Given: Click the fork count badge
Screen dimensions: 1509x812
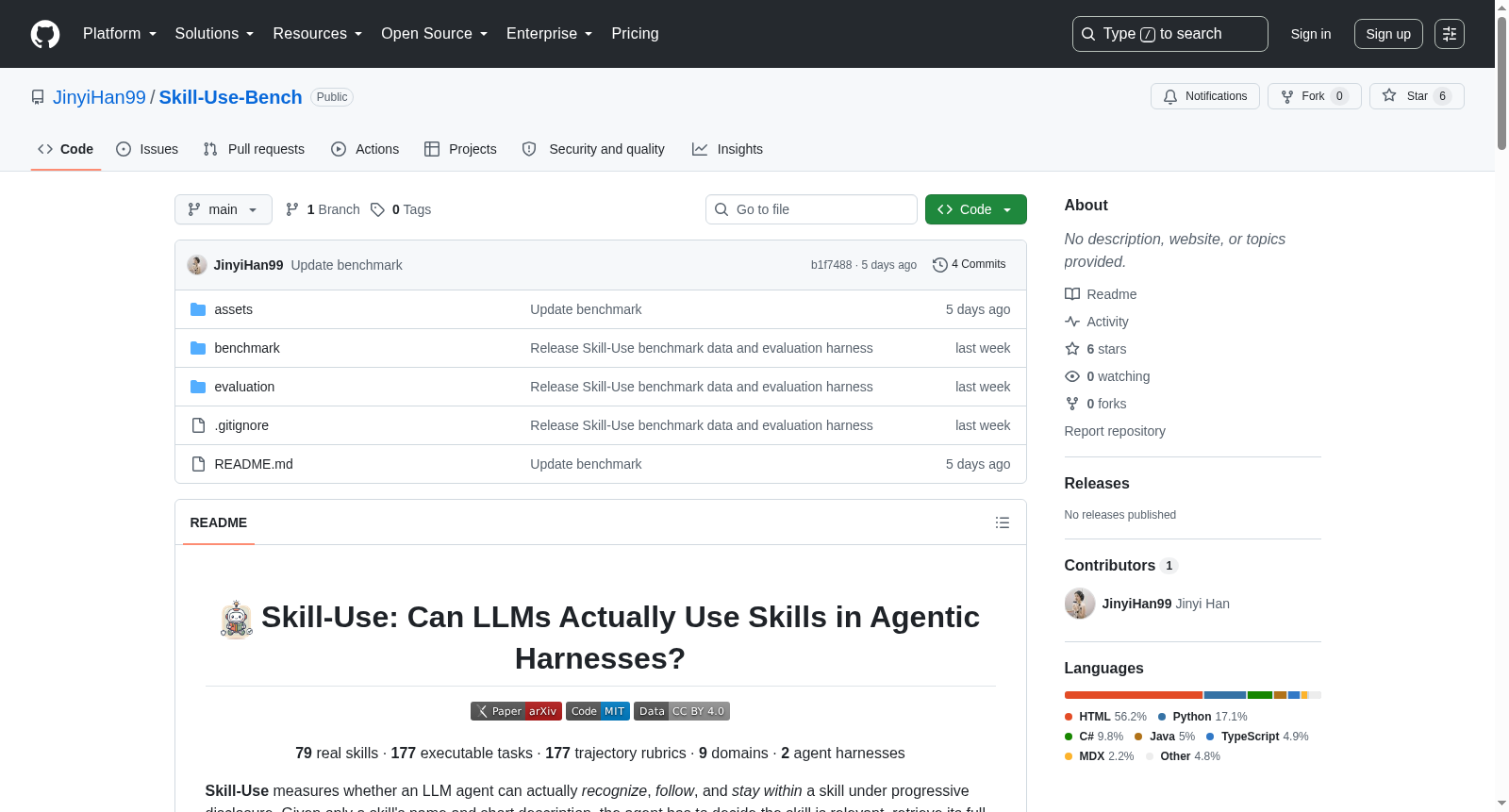Looking at the screenshot, I should [1339, 96].
